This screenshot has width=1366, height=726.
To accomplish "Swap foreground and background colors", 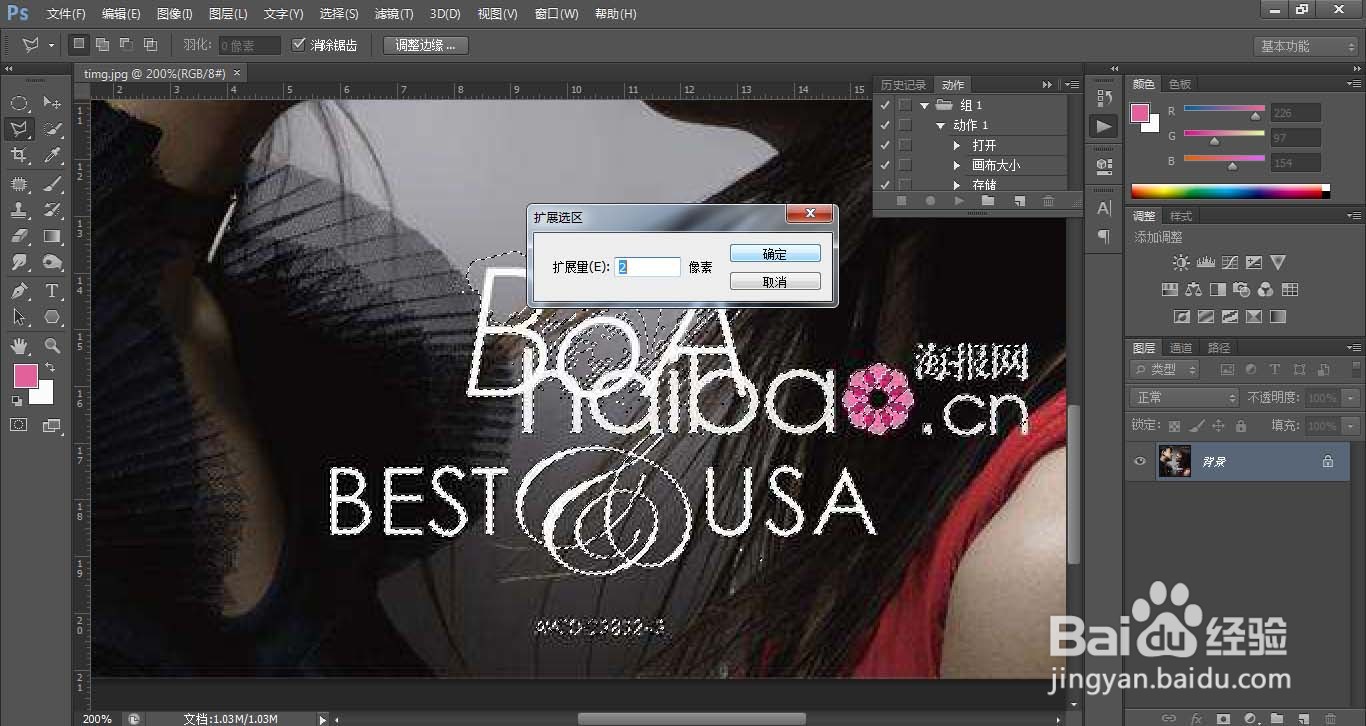I will (50, 368).
